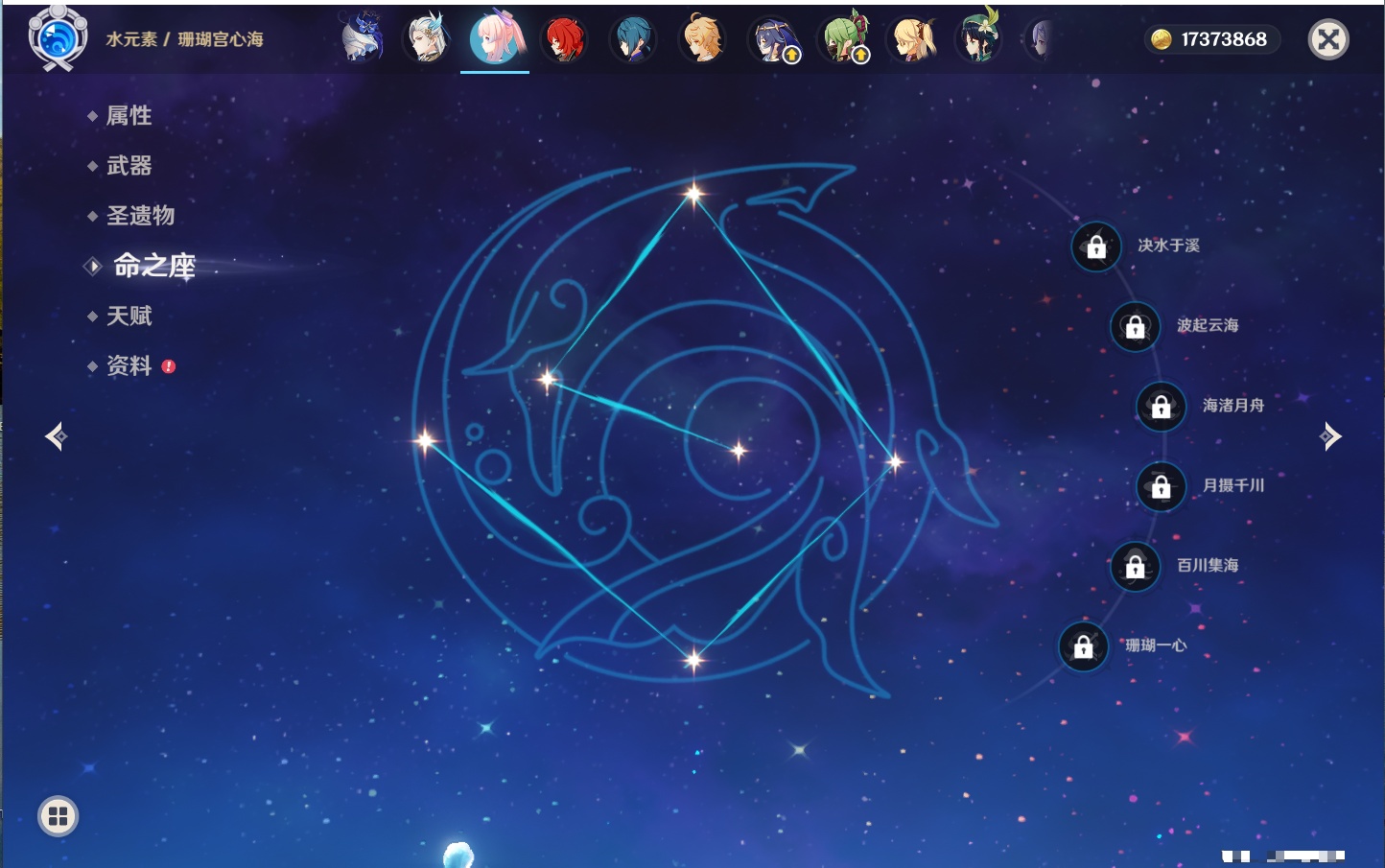
Task: Click the 珊瑚一心 label
Action: click(1156, 645)
